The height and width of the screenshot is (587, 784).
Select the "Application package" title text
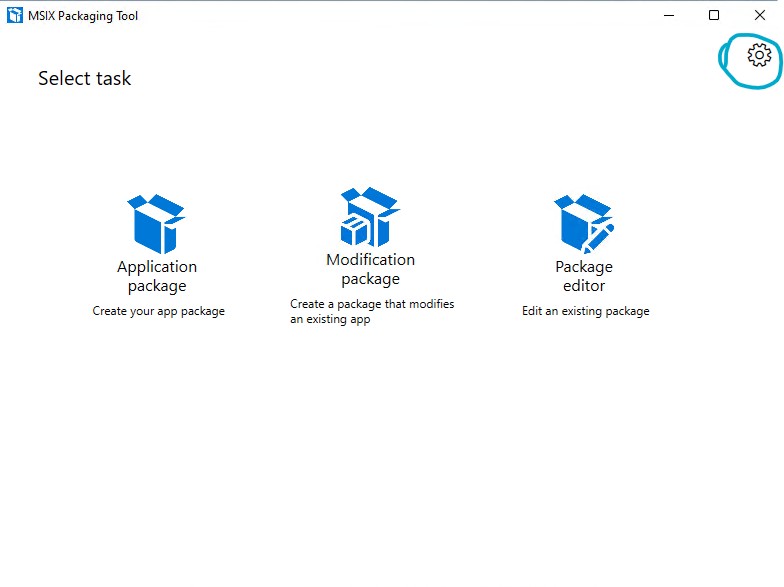click(x=157, y=276)
